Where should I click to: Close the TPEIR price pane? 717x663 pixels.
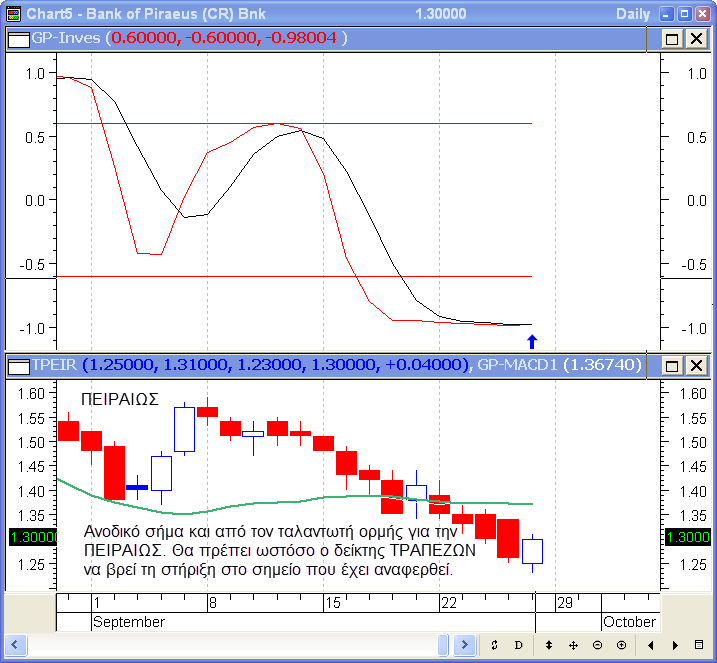click(x=695, y=365)
